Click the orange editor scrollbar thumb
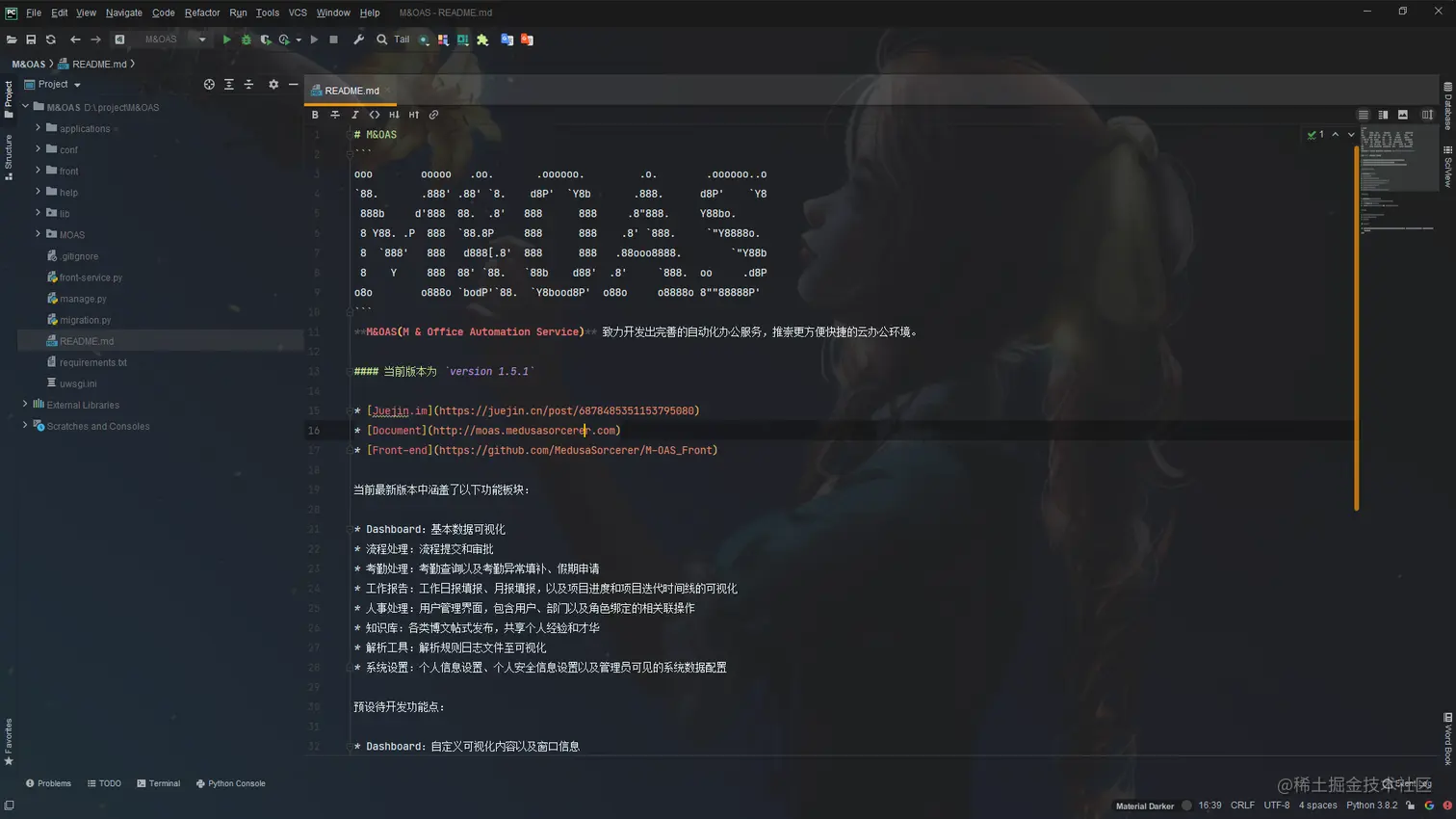1456x819 pixels. coord(1356,328)
